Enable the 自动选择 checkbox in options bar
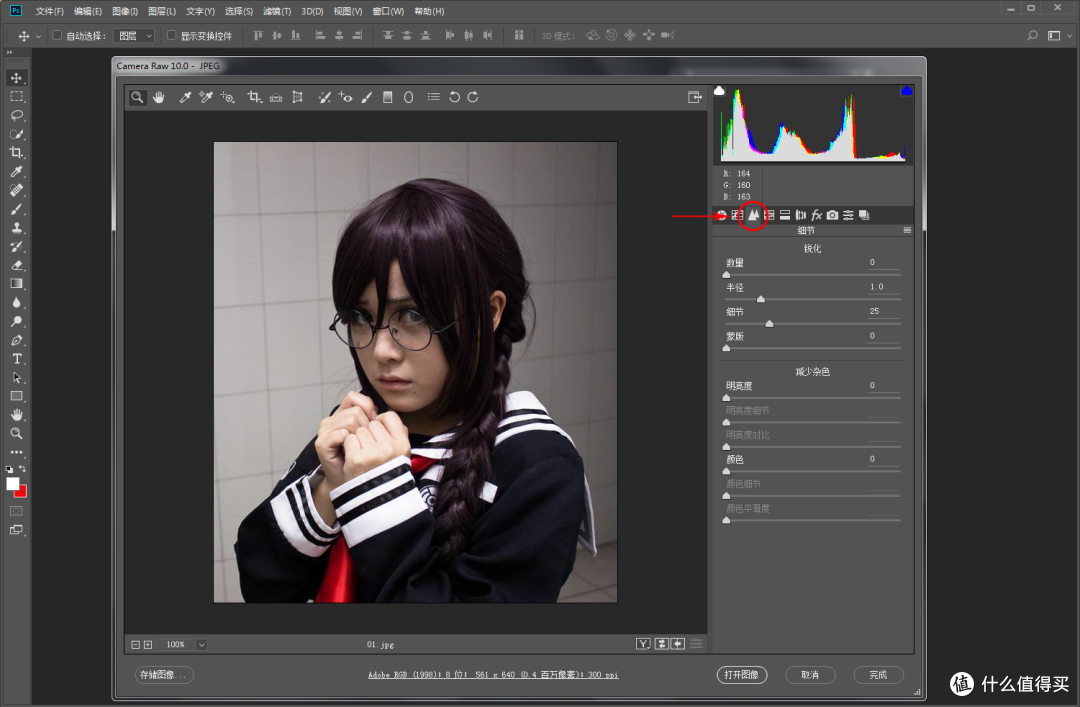The width and height of the screenshot is (1080, 707). [57, 35]
